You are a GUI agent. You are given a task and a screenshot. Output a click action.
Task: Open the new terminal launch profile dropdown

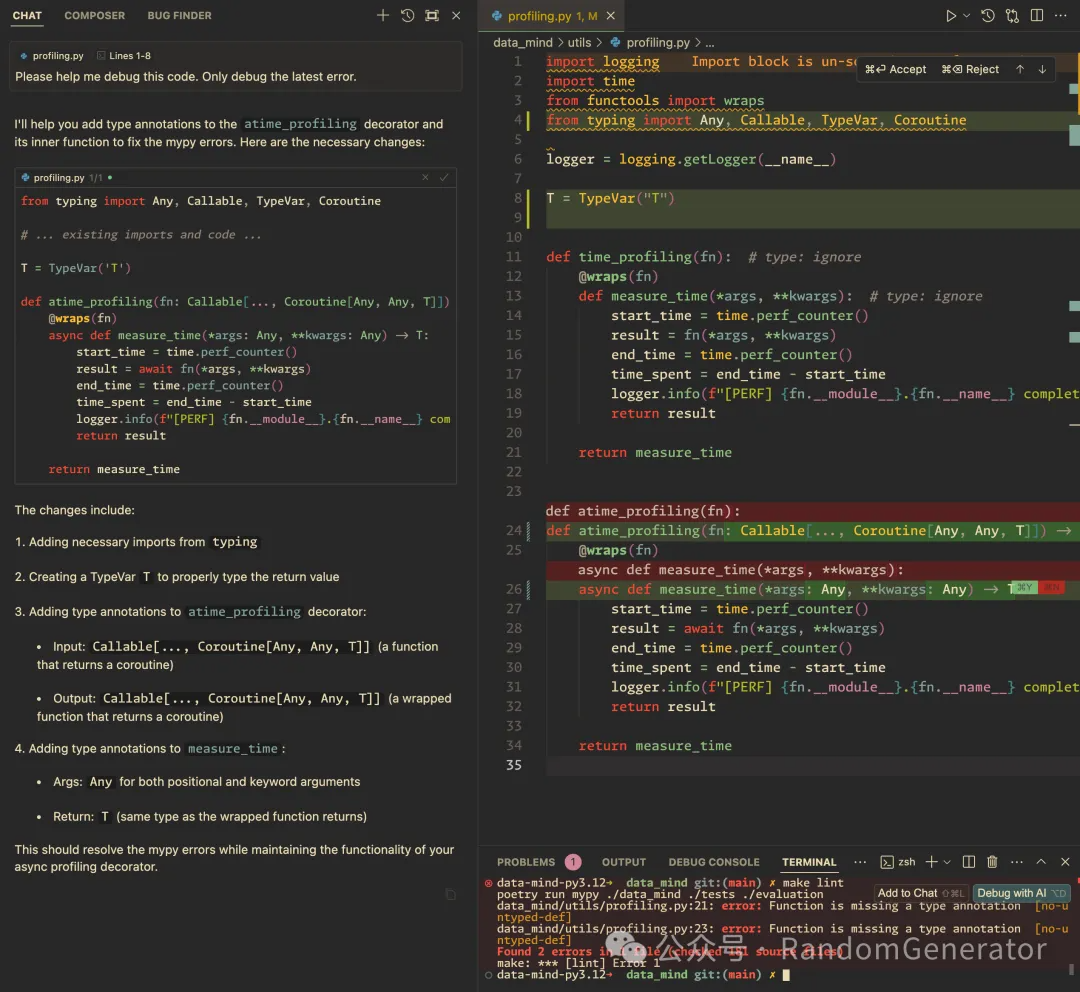coord(947,862)
